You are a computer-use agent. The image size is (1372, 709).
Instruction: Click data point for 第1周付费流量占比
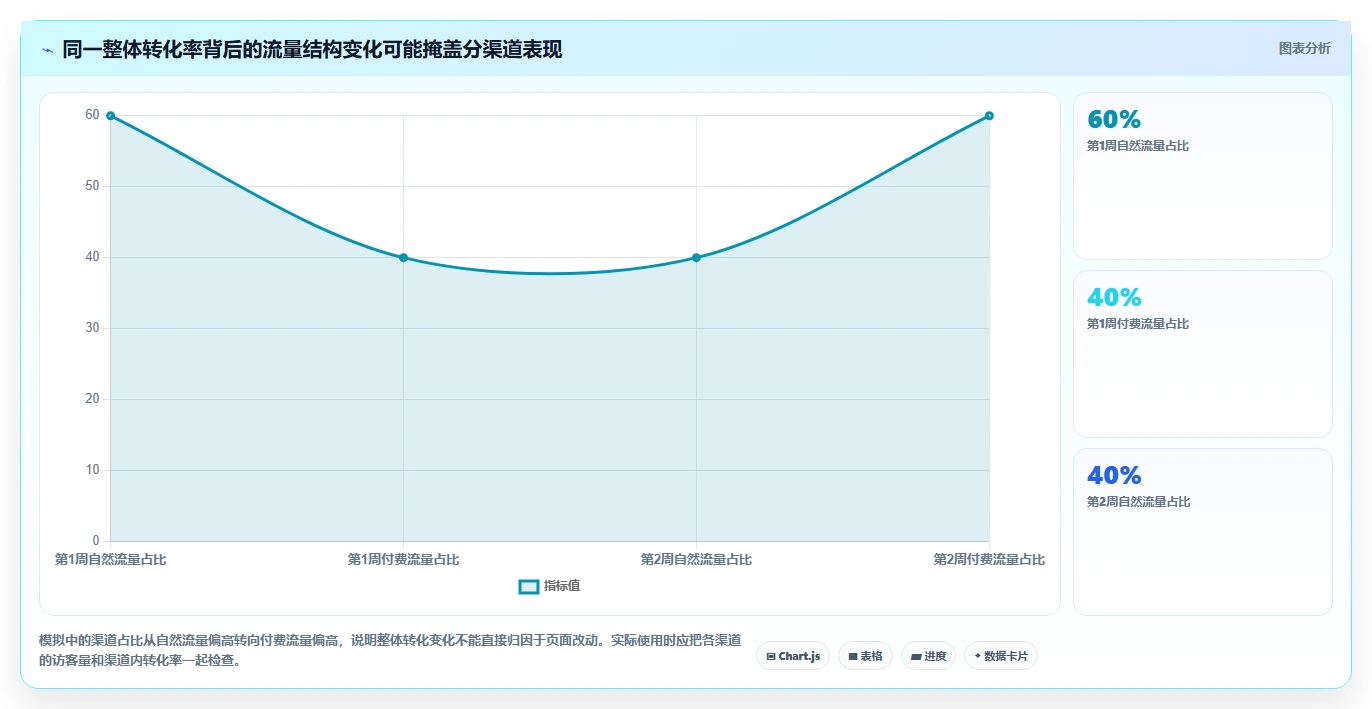[x=403, y=258]
